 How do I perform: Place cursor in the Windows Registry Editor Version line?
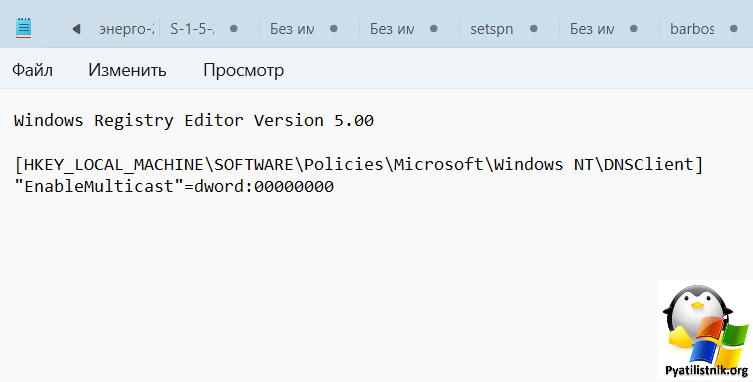point(194,120)
